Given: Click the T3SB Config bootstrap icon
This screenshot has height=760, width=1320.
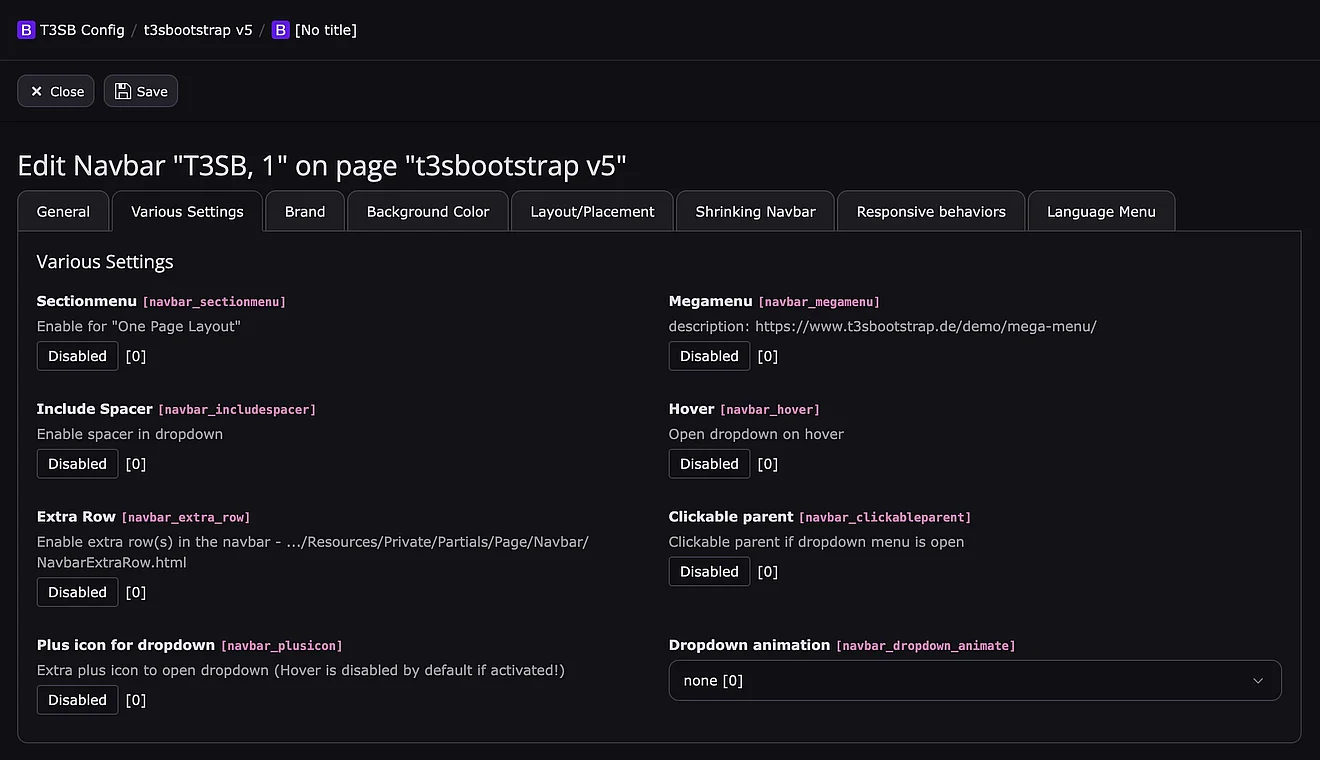Looking at the screenshot, I should tap(26, 30).
